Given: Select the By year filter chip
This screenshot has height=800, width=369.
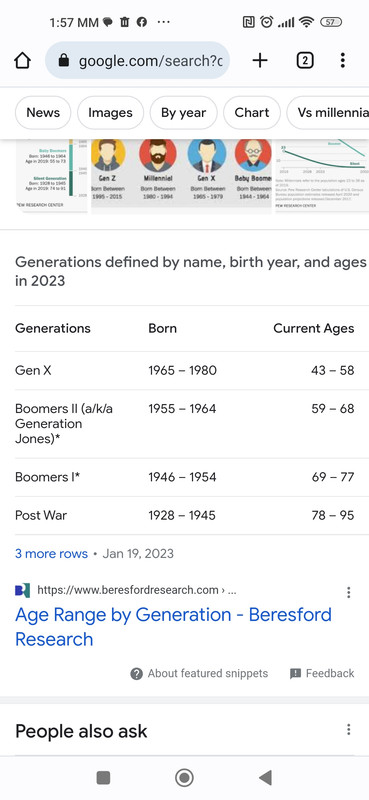Looking at the screenshot, I should pos(184,113).
